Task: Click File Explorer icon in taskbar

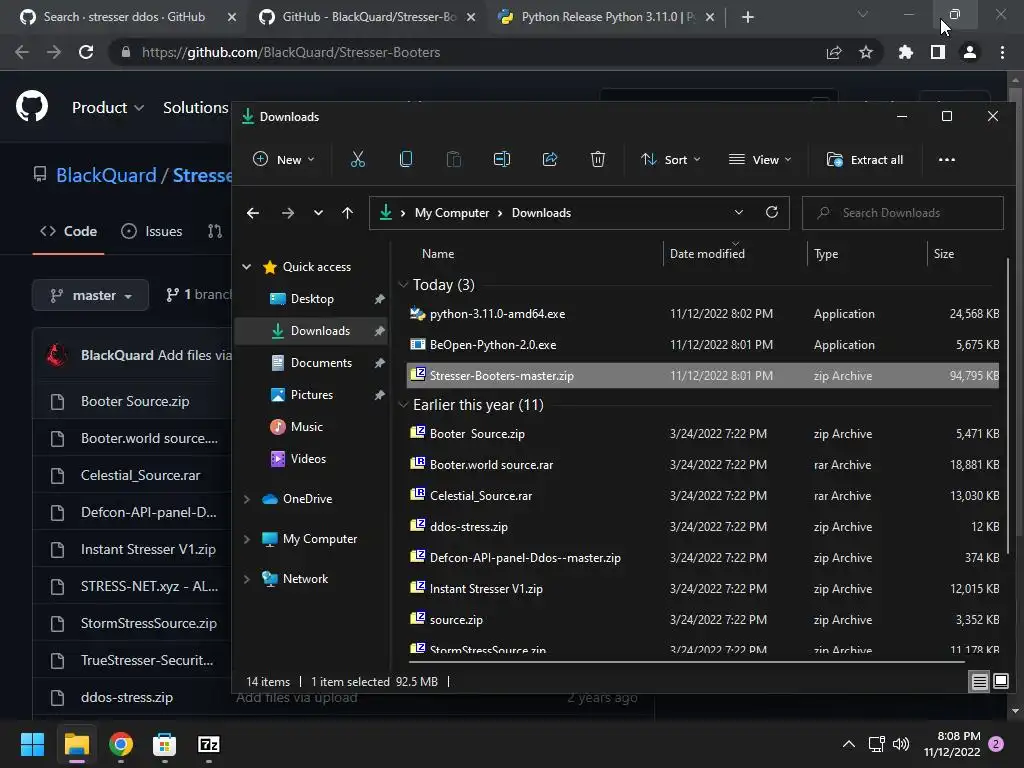Action: coord(76,744)
